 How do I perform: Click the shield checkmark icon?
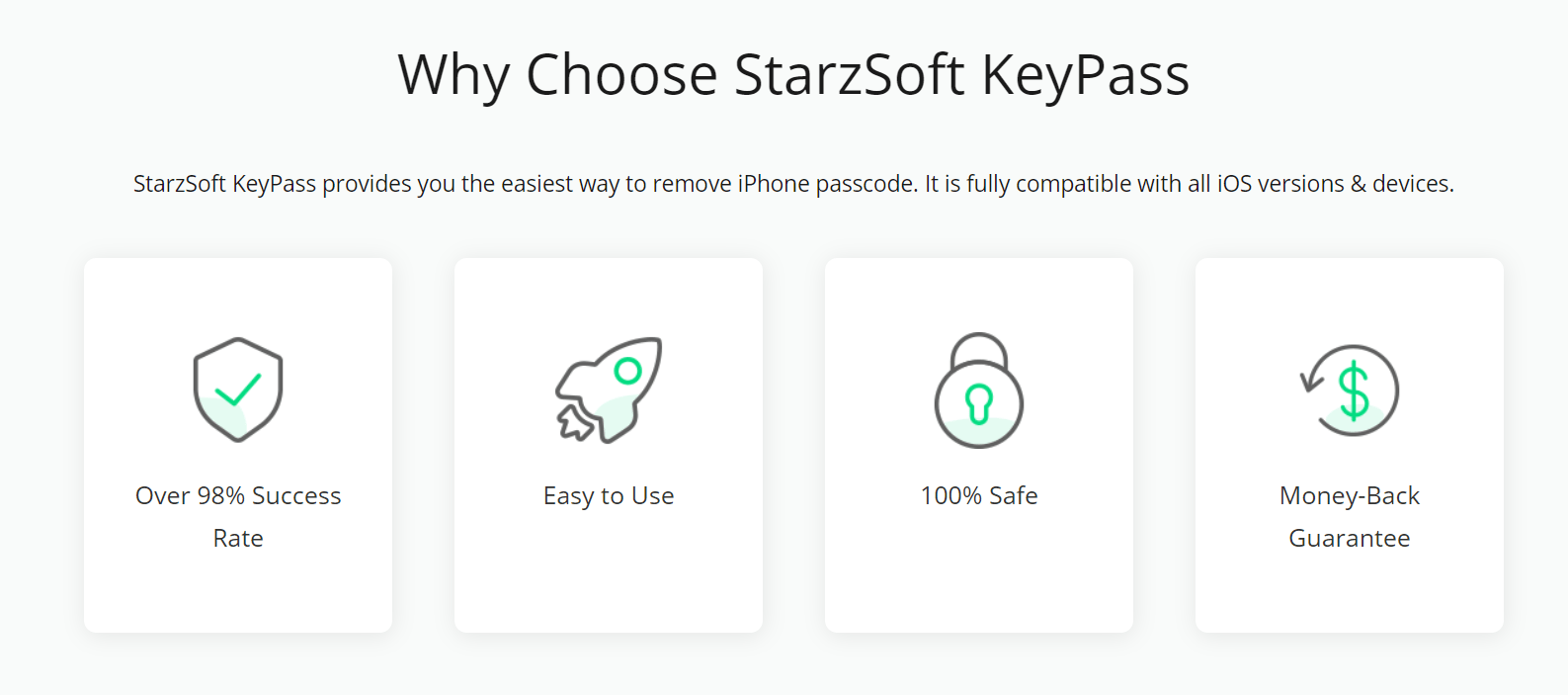(x=238, y=390)
